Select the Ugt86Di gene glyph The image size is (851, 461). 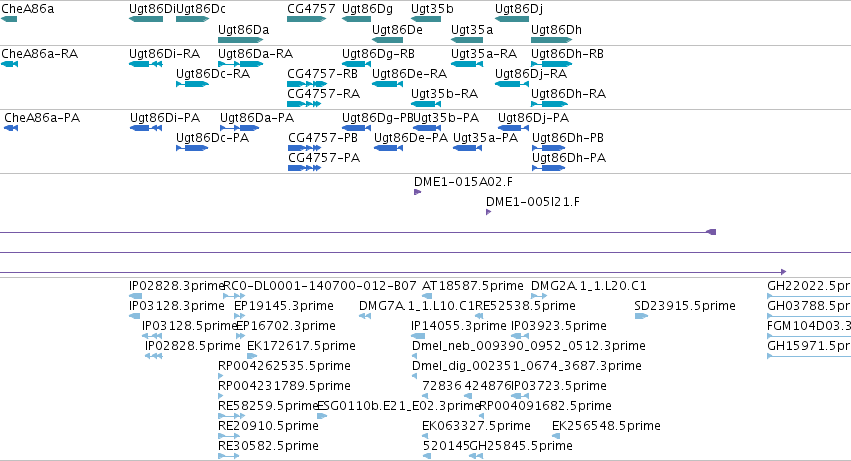tap(146, 19)
